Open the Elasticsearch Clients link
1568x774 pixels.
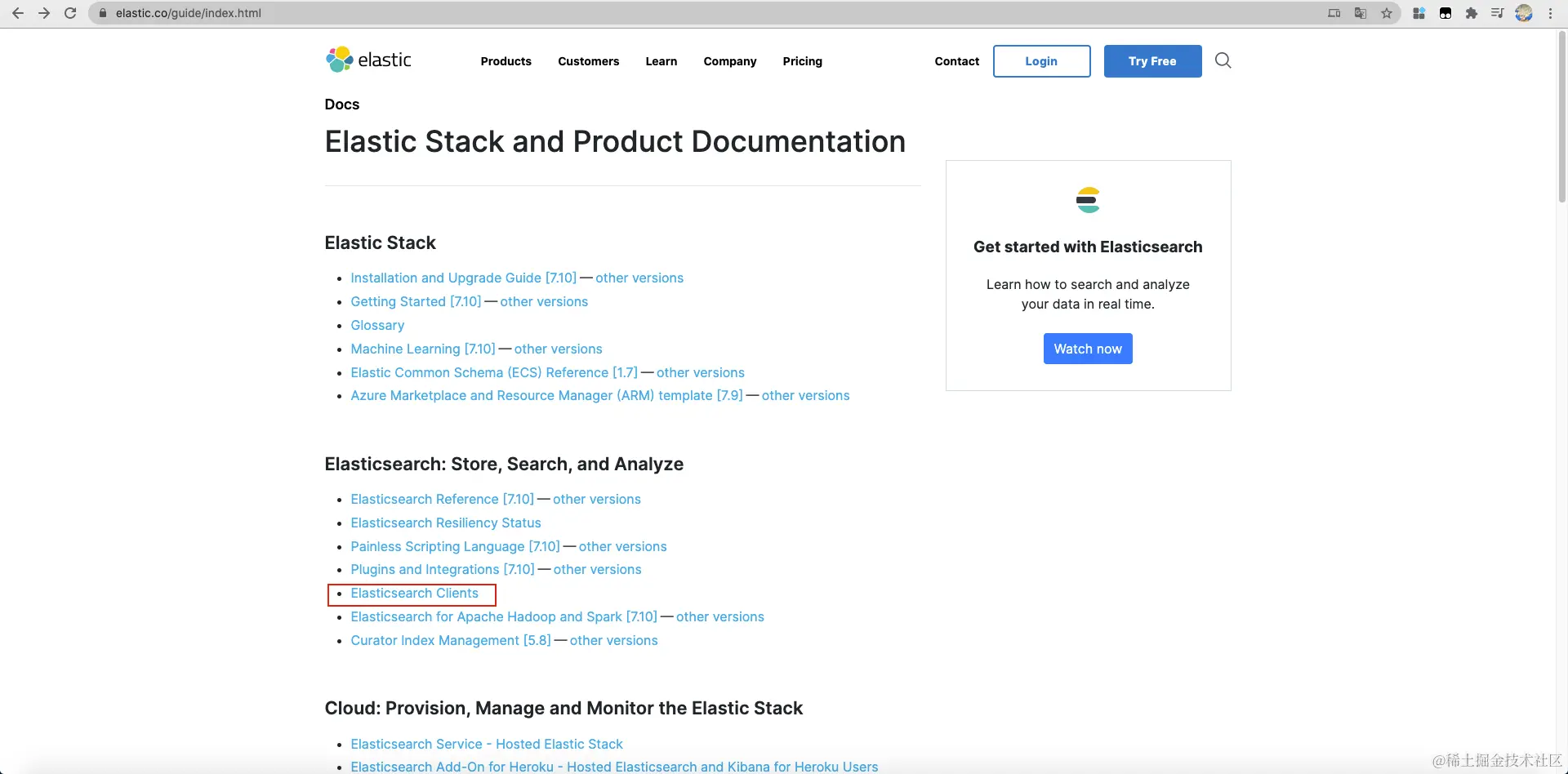pyautogui.click(x=414, y=594)
